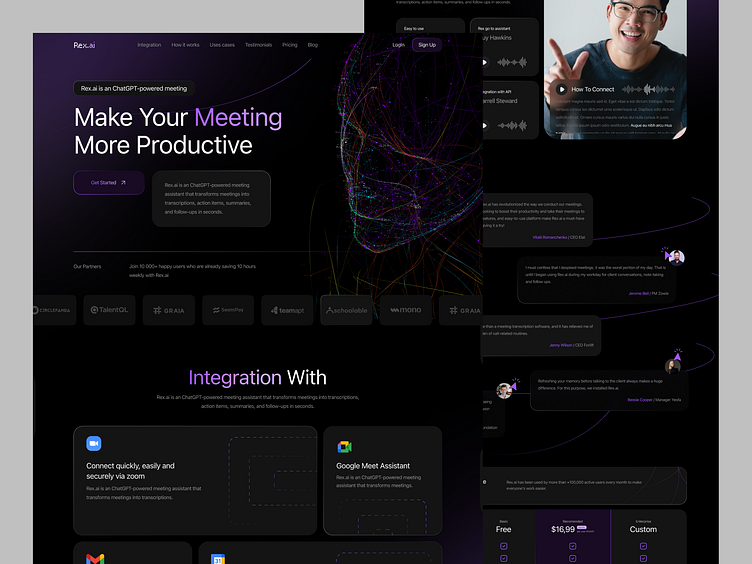Toggle first checkbox under $16,99 plan
Image resolution: width=752 pixels, height=564 pixels.
pyautogui.click(x=573, y=546)
